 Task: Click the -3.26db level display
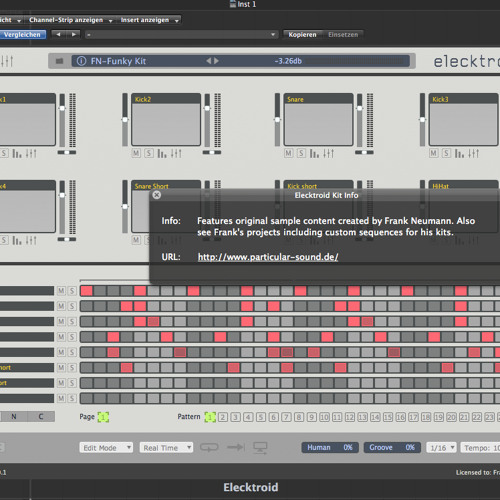click(288, 61)
